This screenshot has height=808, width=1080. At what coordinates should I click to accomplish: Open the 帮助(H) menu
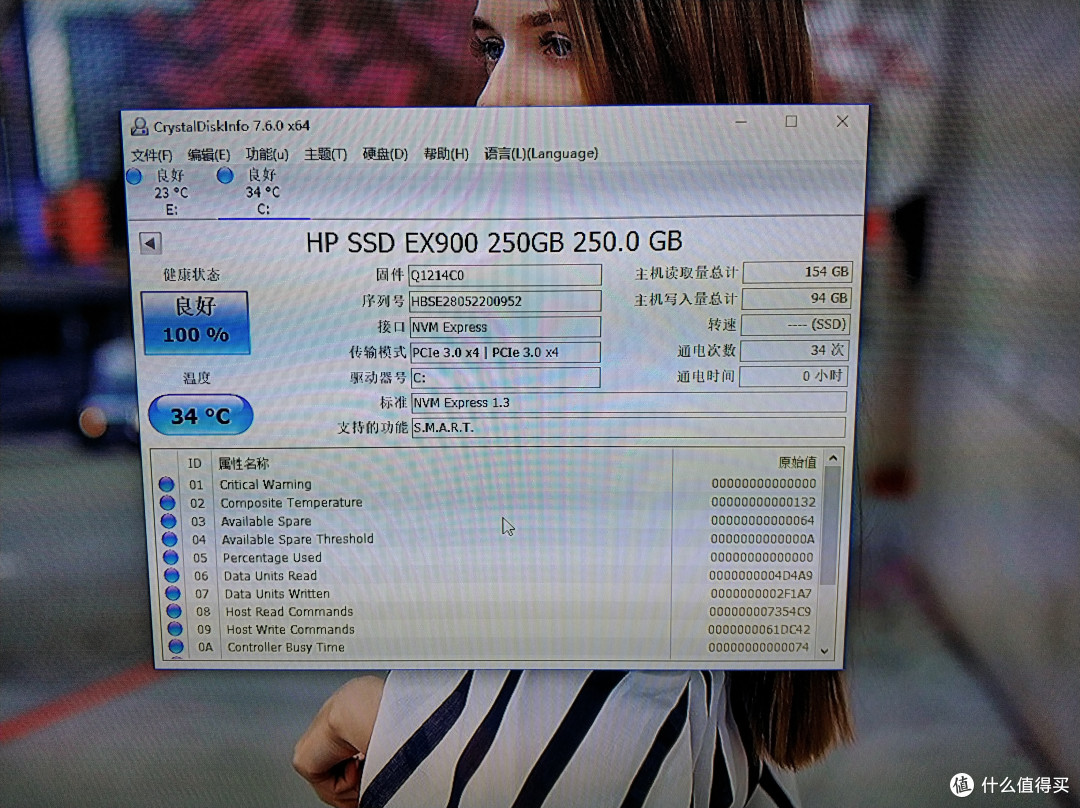446,154
